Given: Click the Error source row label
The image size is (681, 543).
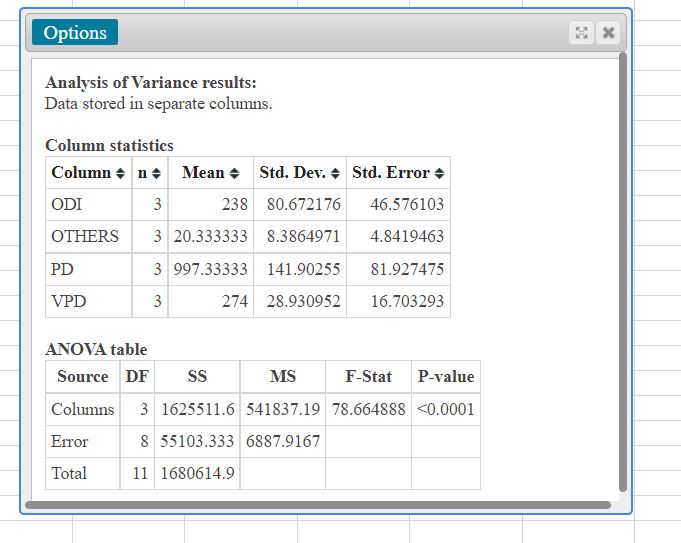Looking at the screenshot, I should [x=69, y=441].
